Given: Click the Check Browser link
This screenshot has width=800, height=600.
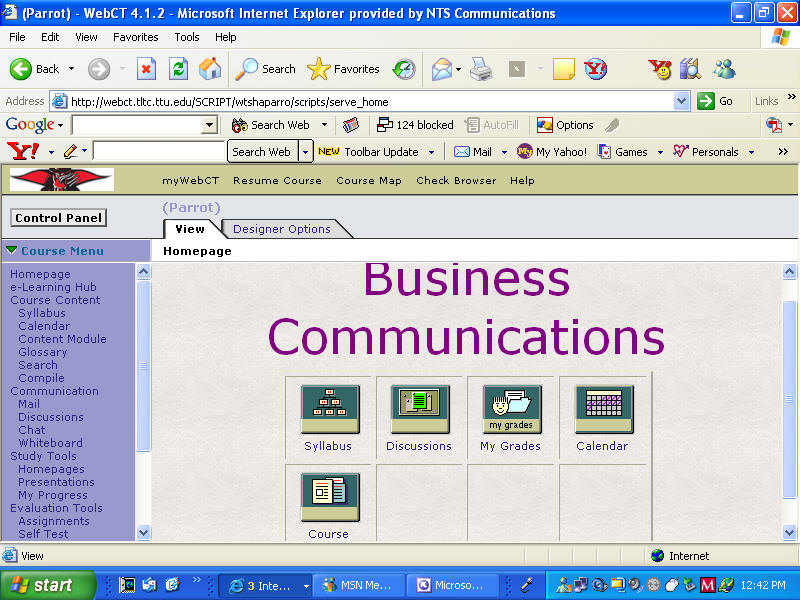Looking at the screenshot, I should pos(456,181).
